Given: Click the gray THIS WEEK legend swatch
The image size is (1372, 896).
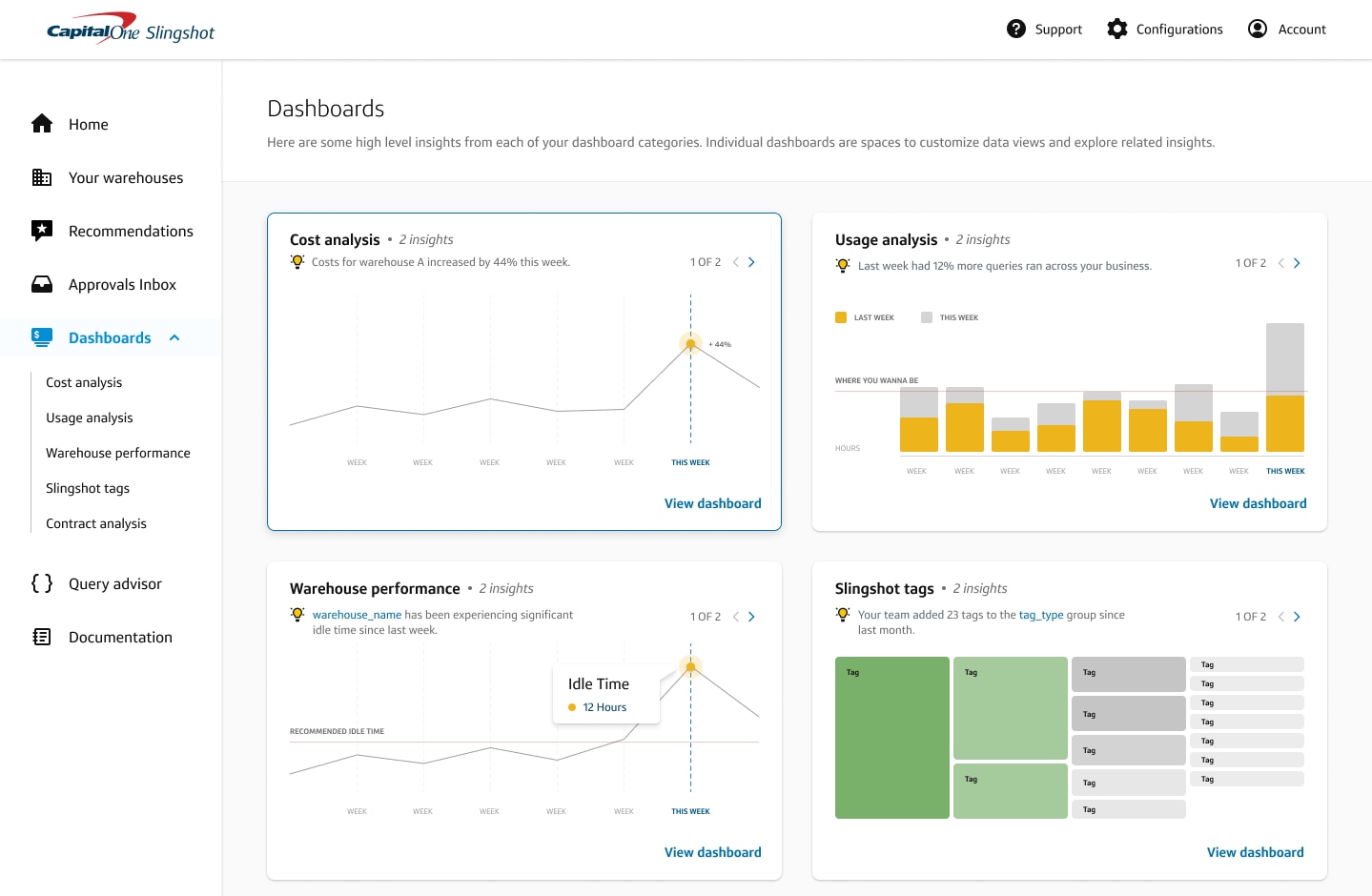Looking at the screenshot, I should (x=926, y=316).
